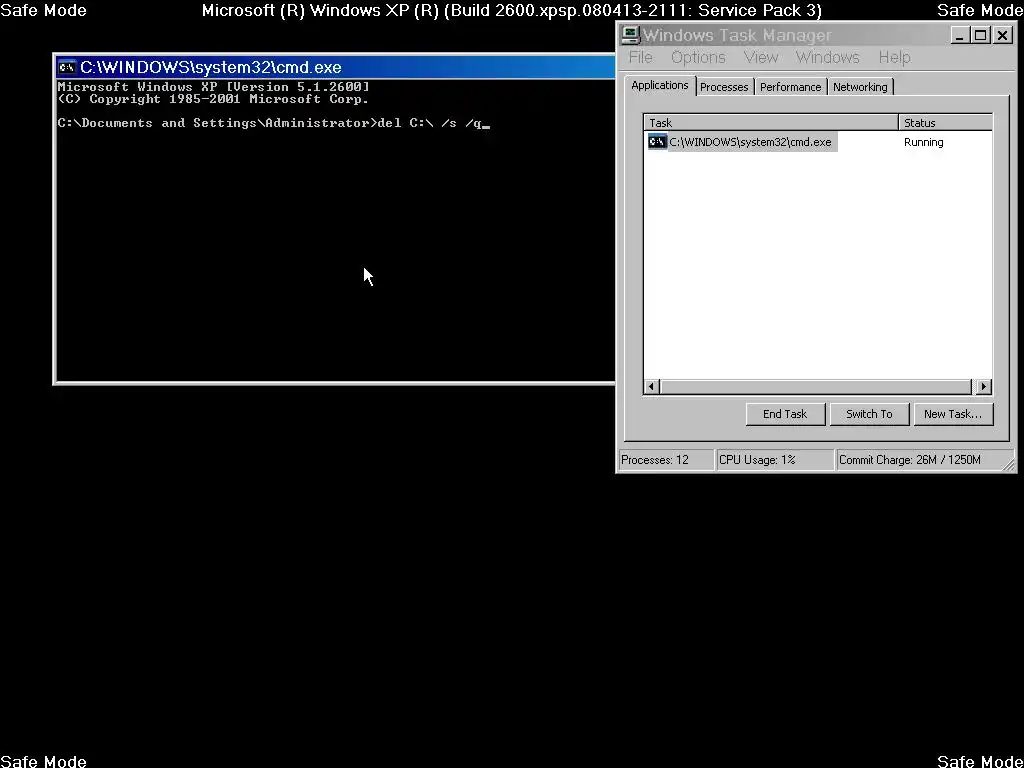The width and height of the screenshot is (1024, 768).
Task: Click the task list left scroll arrow
Action: click(650, 387)
